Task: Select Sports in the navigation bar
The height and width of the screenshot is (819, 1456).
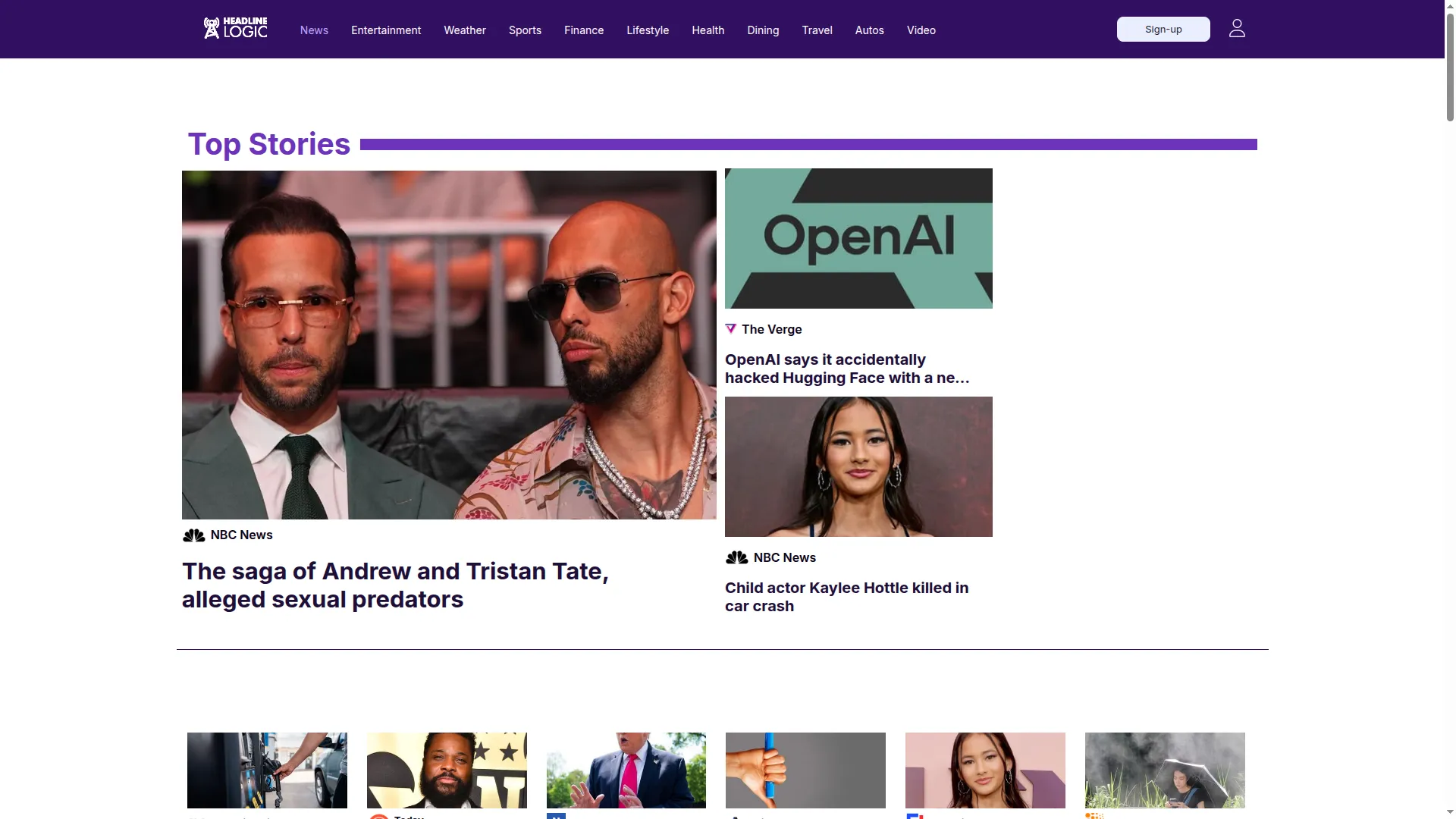Action: tap(525, 30)
